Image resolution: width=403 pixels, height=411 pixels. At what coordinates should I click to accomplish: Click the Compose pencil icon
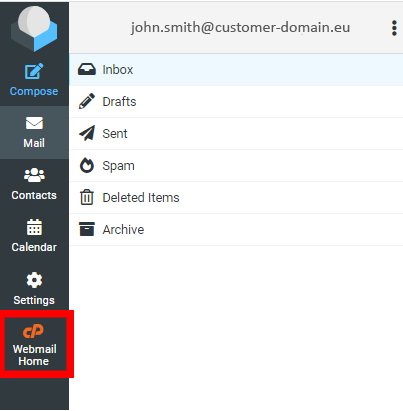tap(34, 71)
